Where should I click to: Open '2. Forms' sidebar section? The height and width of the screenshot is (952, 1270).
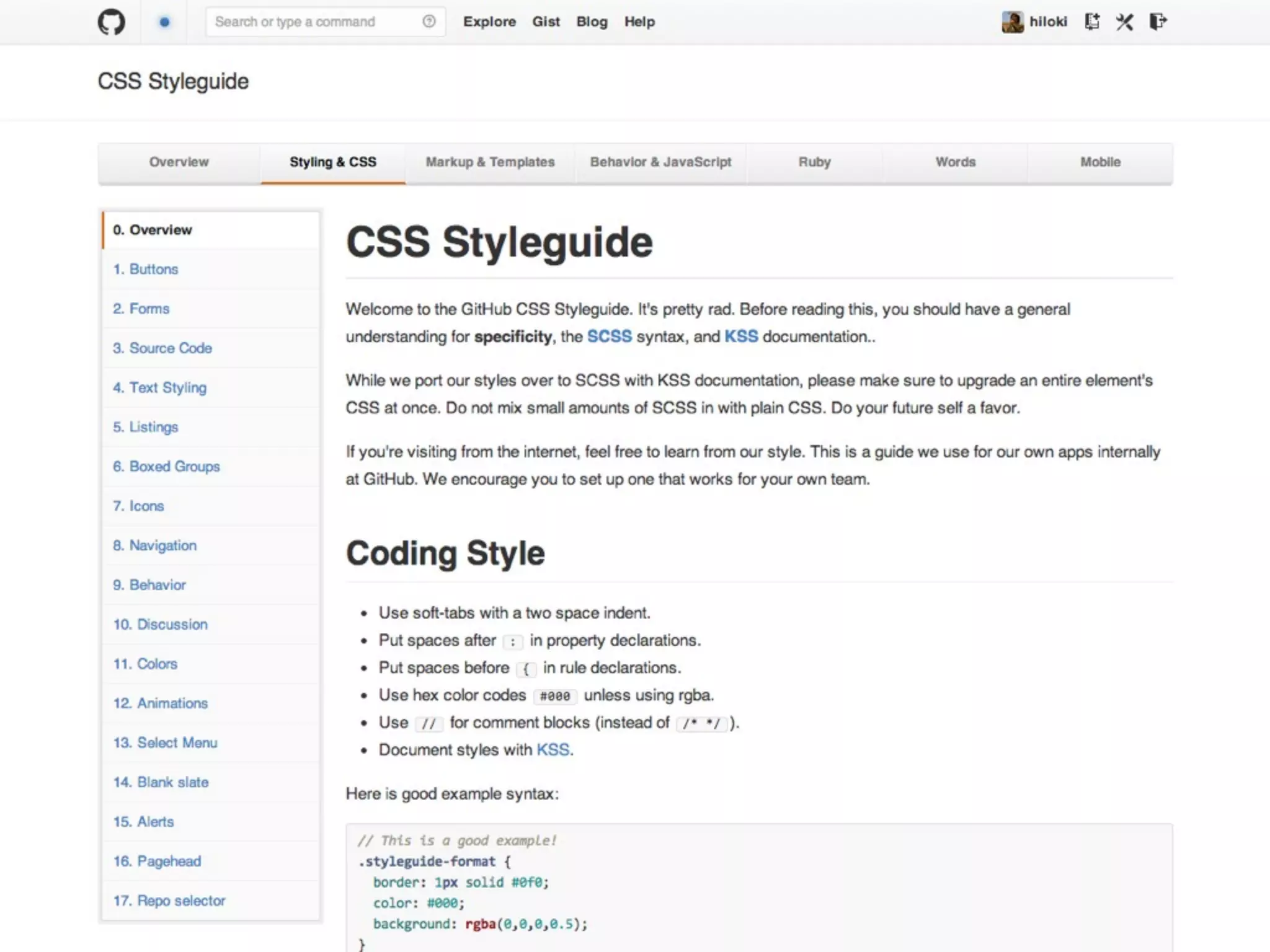tap(211, 309)
